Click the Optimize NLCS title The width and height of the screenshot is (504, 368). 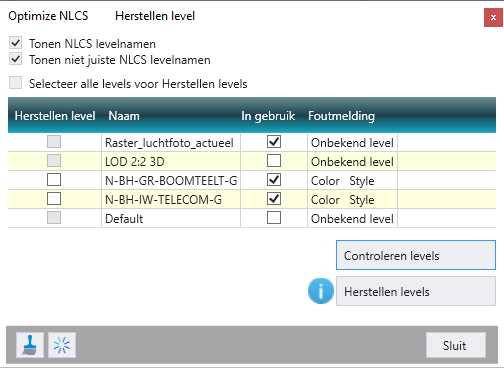click(48, 16)
